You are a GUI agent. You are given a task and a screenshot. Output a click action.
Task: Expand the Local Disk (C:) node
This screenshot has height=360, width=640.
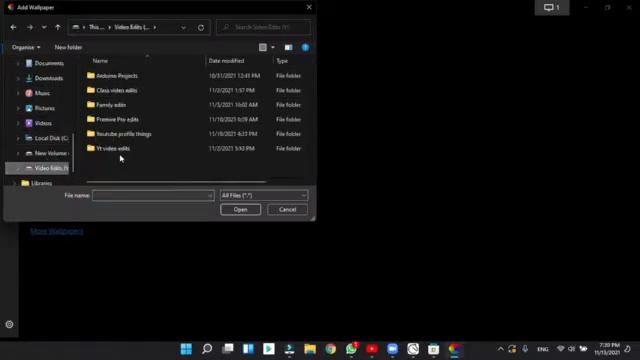[18, 138]
